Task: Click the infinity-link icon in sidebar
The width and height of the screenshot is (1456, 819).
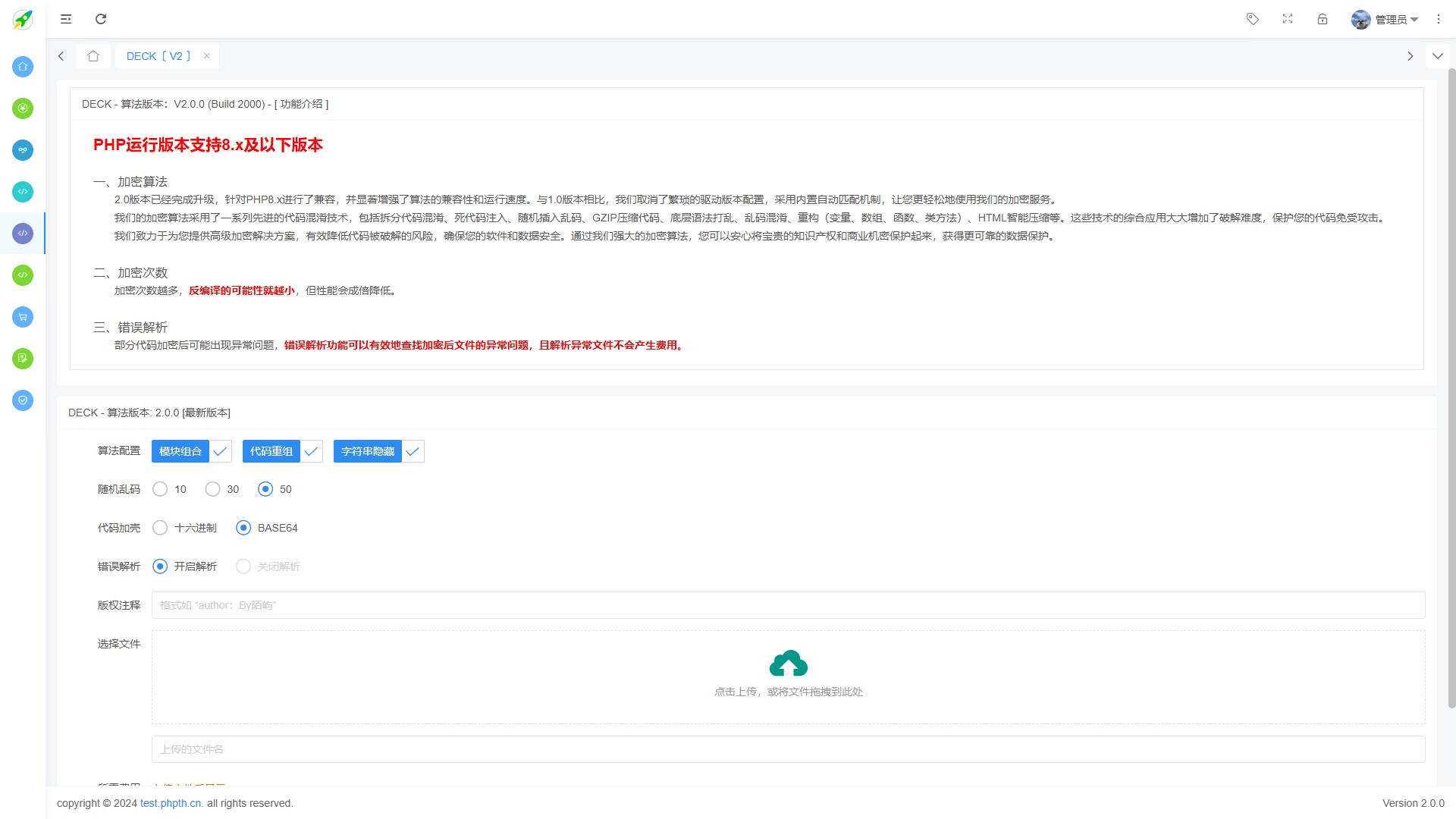Action: [x=22, y=150]
